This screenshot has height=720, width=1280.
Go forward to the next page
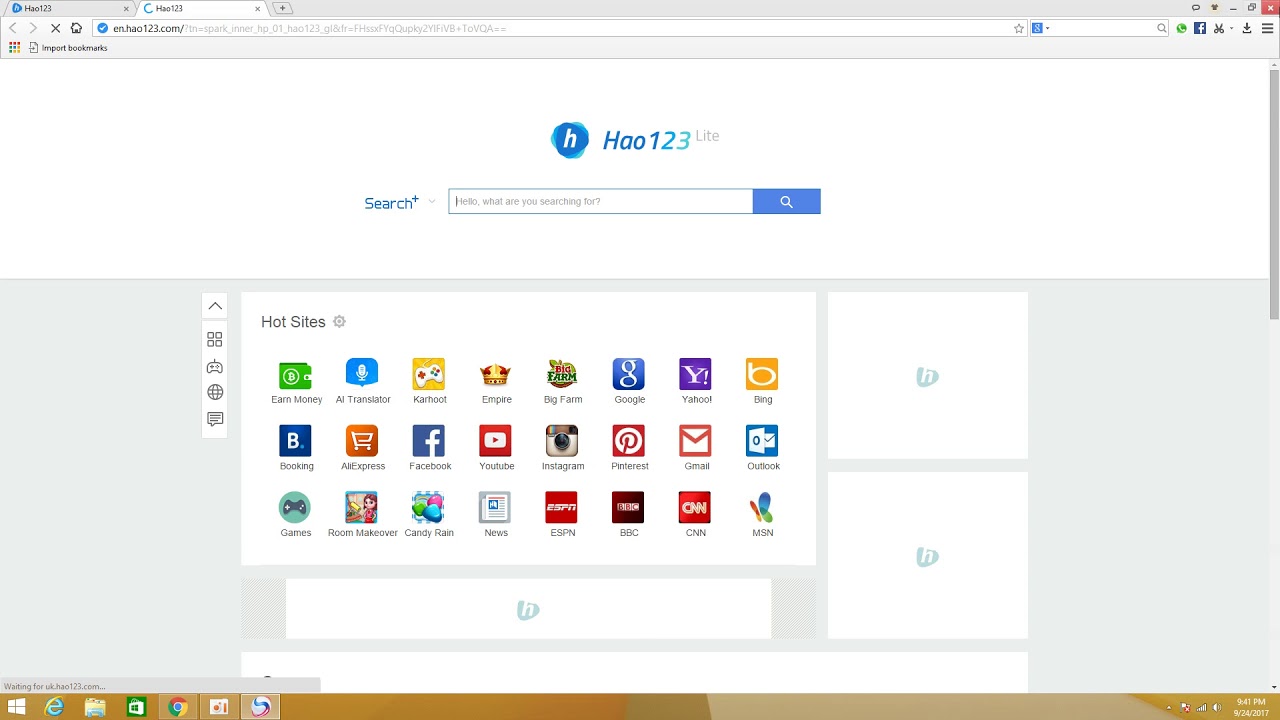coord(32,28)
